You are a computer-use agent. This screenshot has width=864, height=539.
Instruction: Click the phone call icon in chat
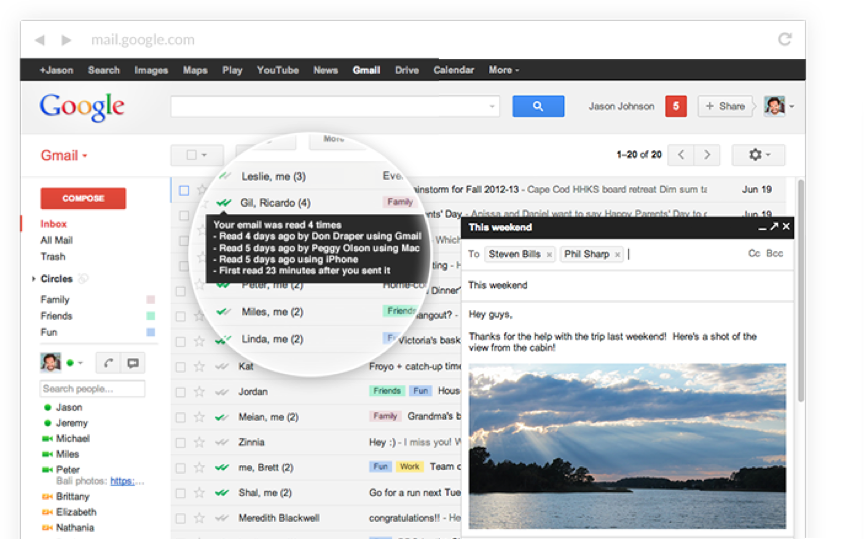(107, 363)
